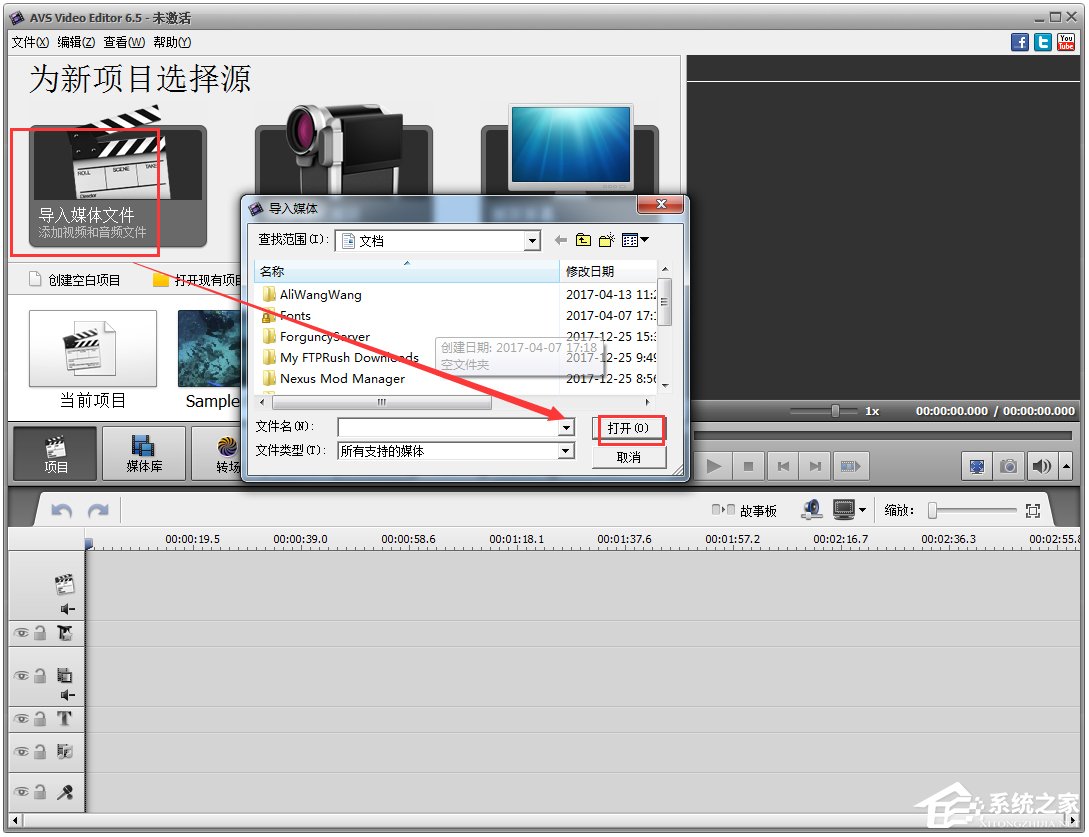Lock the effects track

40,633
